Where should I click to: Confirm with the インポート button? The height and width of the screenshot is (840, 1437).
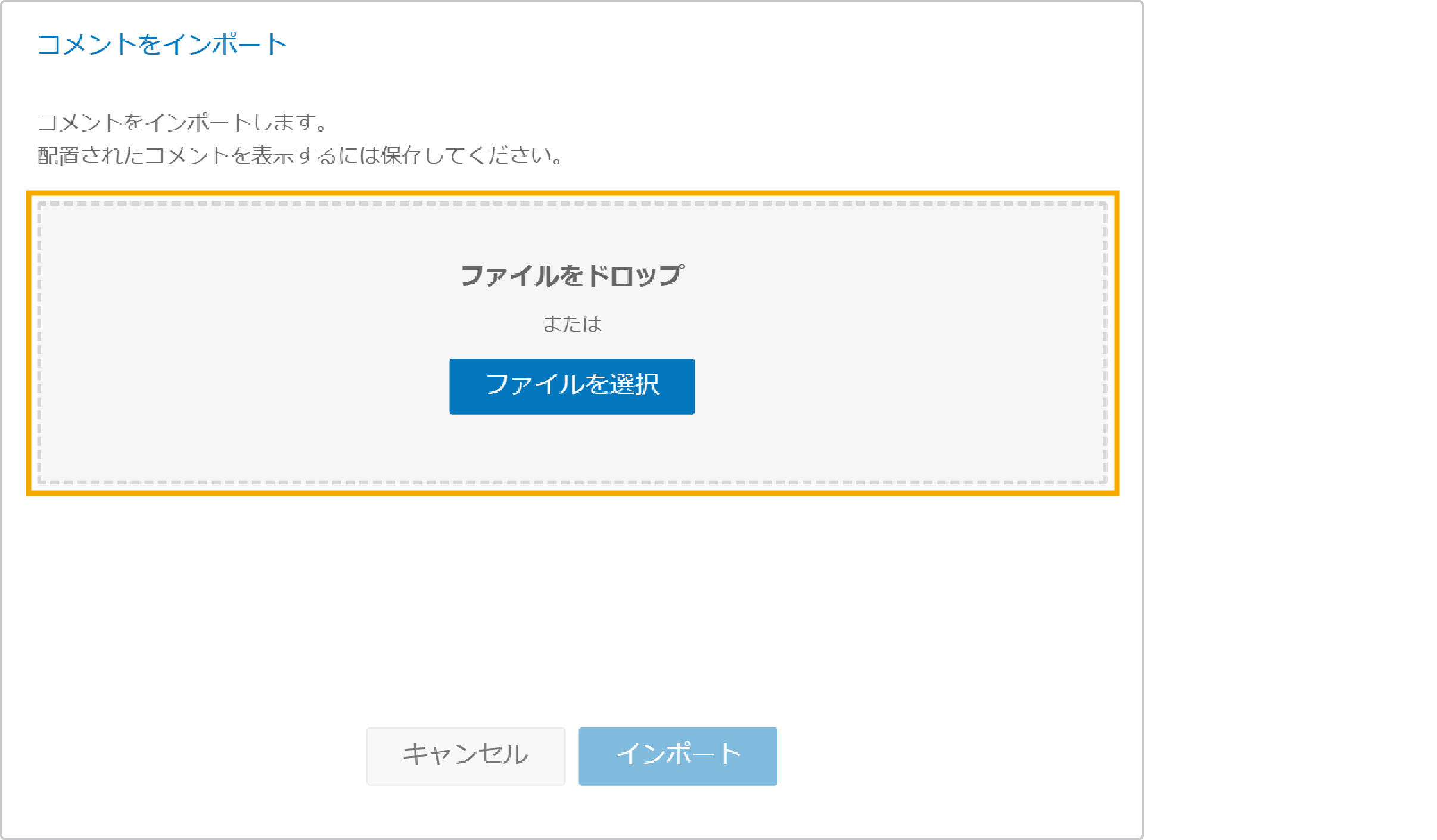pos(677,755)
